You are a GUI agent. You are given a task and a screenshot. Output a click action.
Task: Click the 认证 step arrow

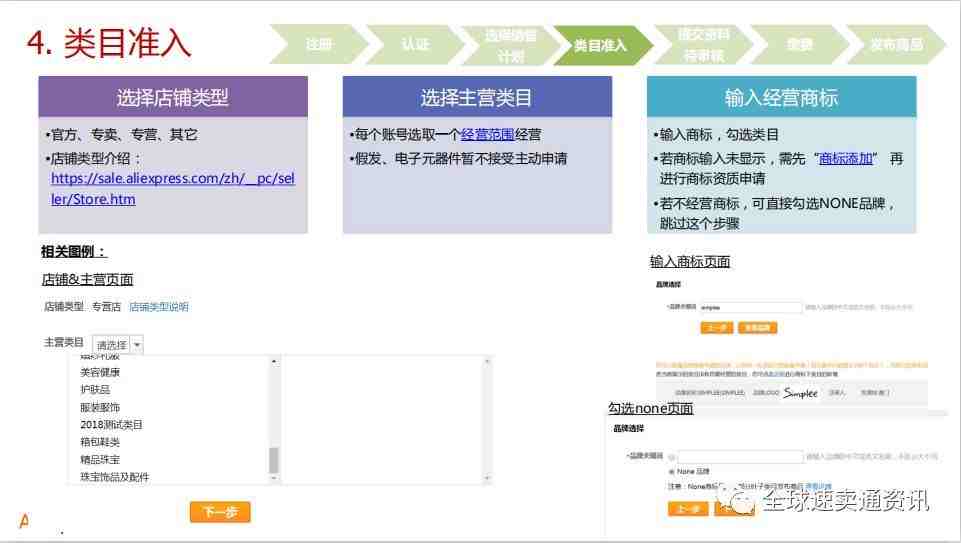pyautogui.click(x=415, y=44)
